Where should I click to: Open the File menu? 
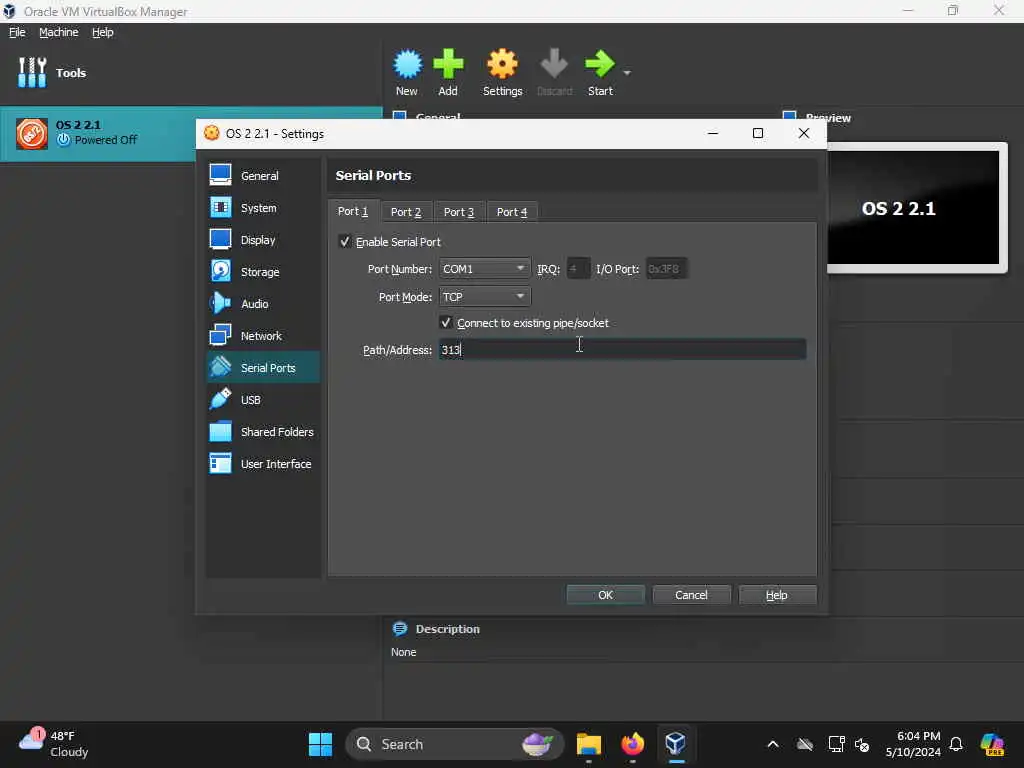pyautogui.click(x=17, y=32)
